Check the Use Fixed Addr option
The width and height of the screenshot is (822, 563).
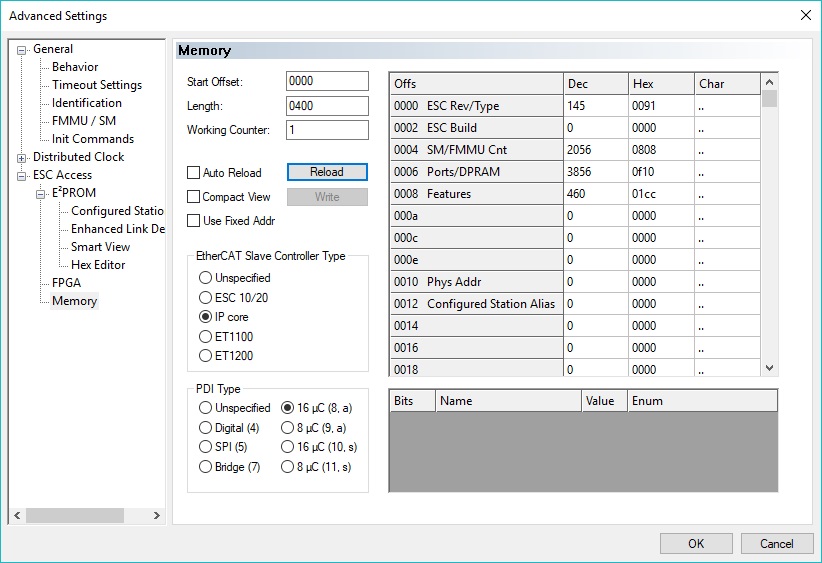(x=194, y=221)
